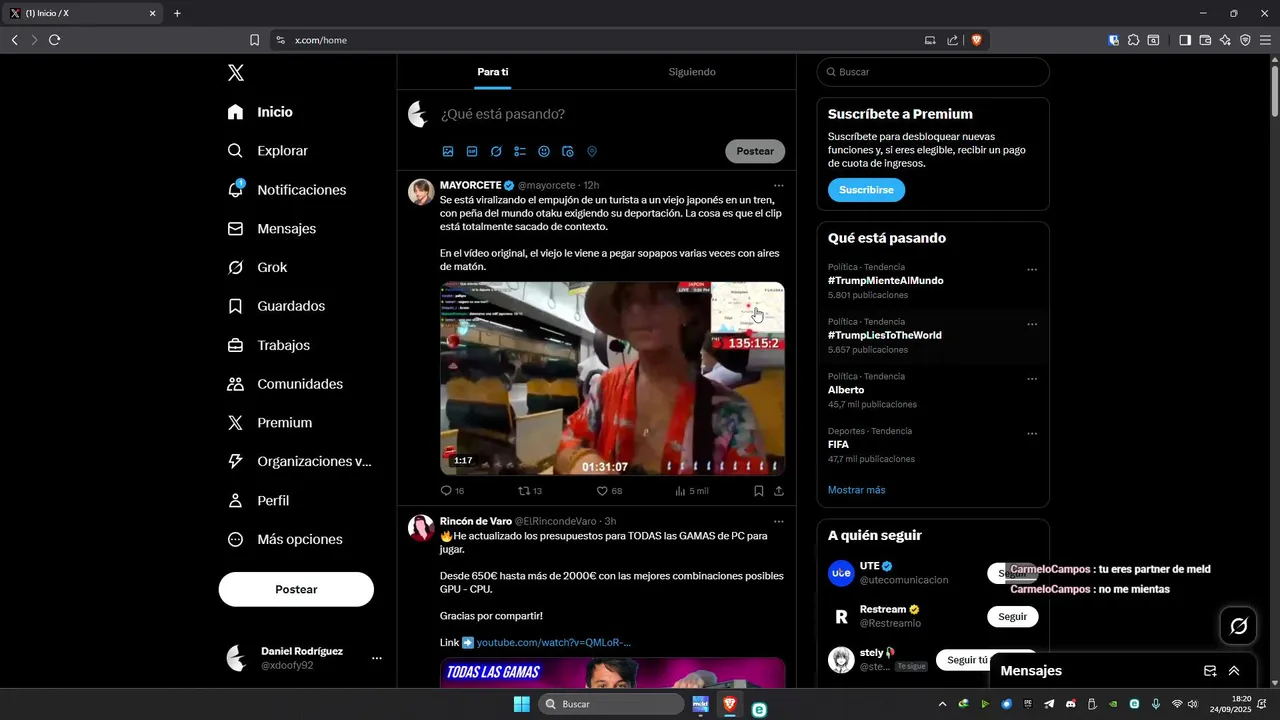This screenshot has height=720, width=1280.
Task: Play the MAYORCETE train video
Action: tap(612, 378)
